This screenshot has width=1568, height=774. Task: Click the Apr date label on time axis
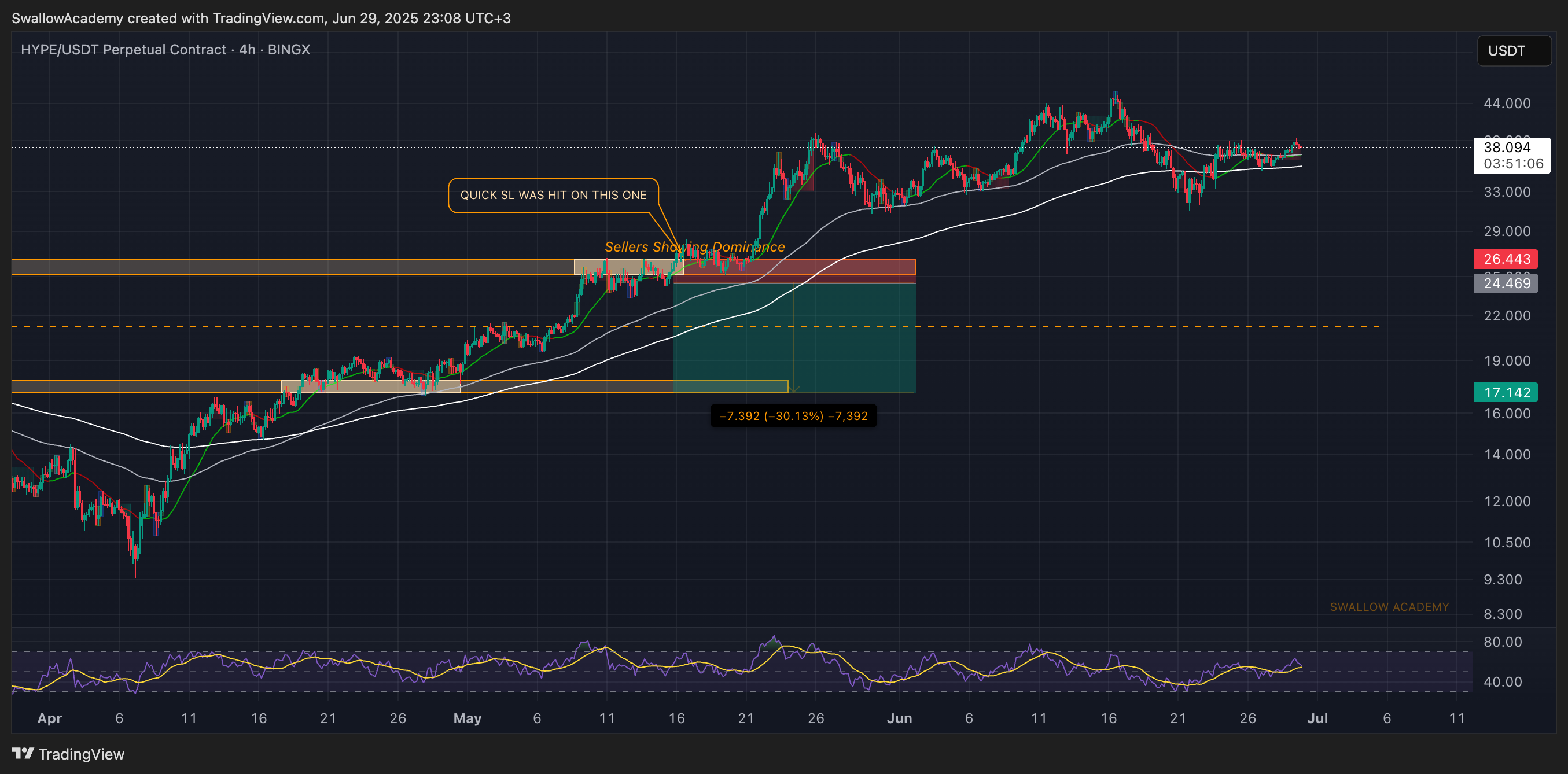(49, 718)
